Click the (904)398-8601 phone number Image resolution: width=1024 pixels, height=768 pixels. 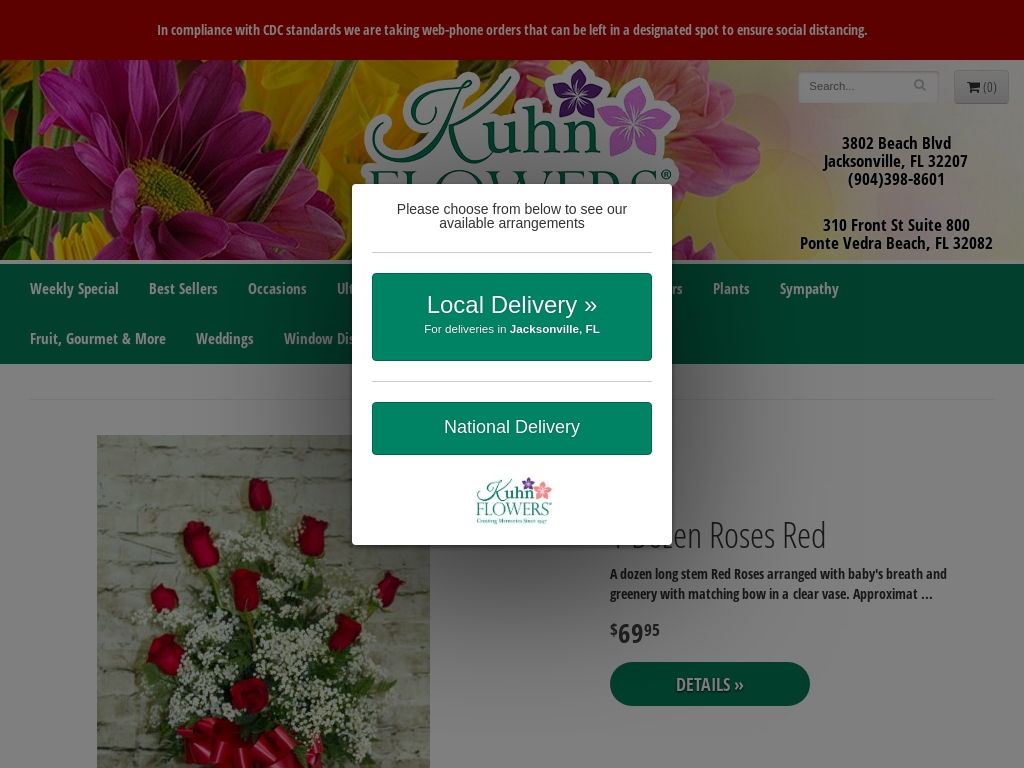pos(895,180)
